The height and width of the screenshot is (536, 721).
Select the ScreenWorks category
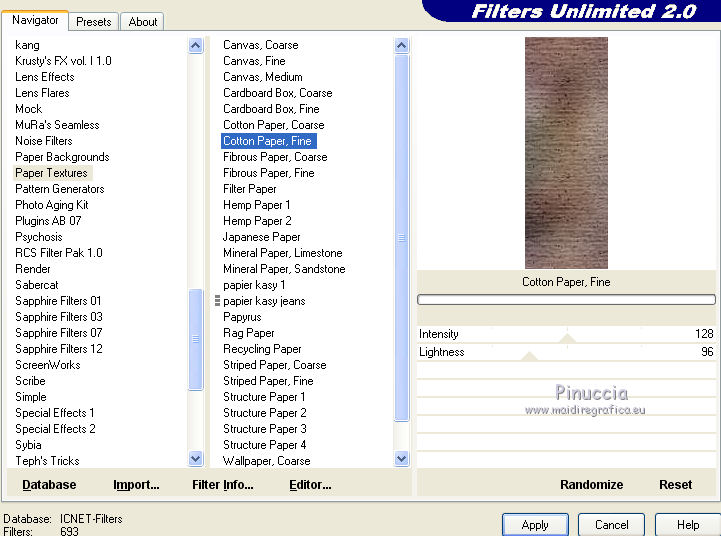point(48,365)
